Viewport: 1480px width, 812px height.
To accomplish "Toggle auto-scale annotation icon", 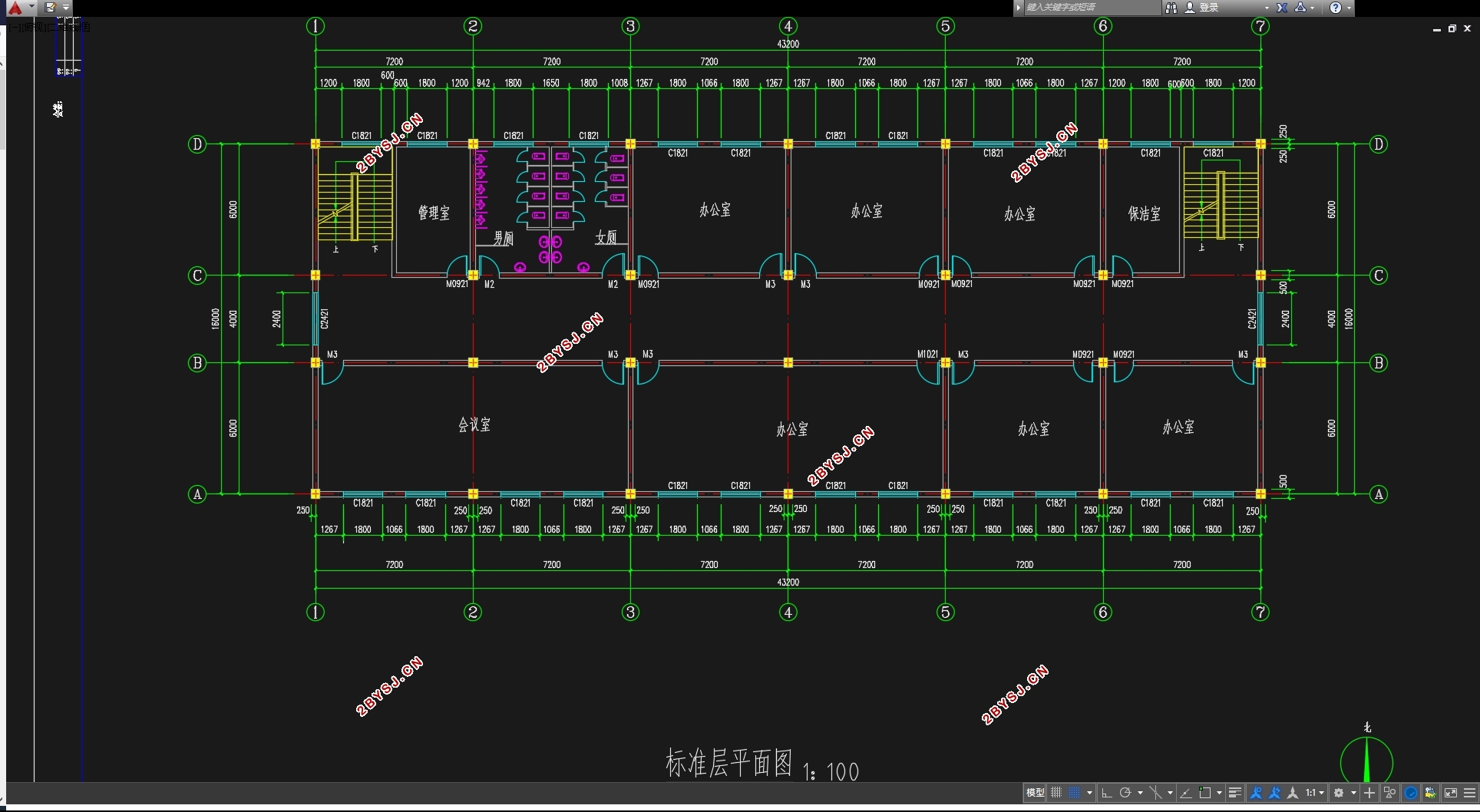I will pyautogui.click(x=1274, y=793).
